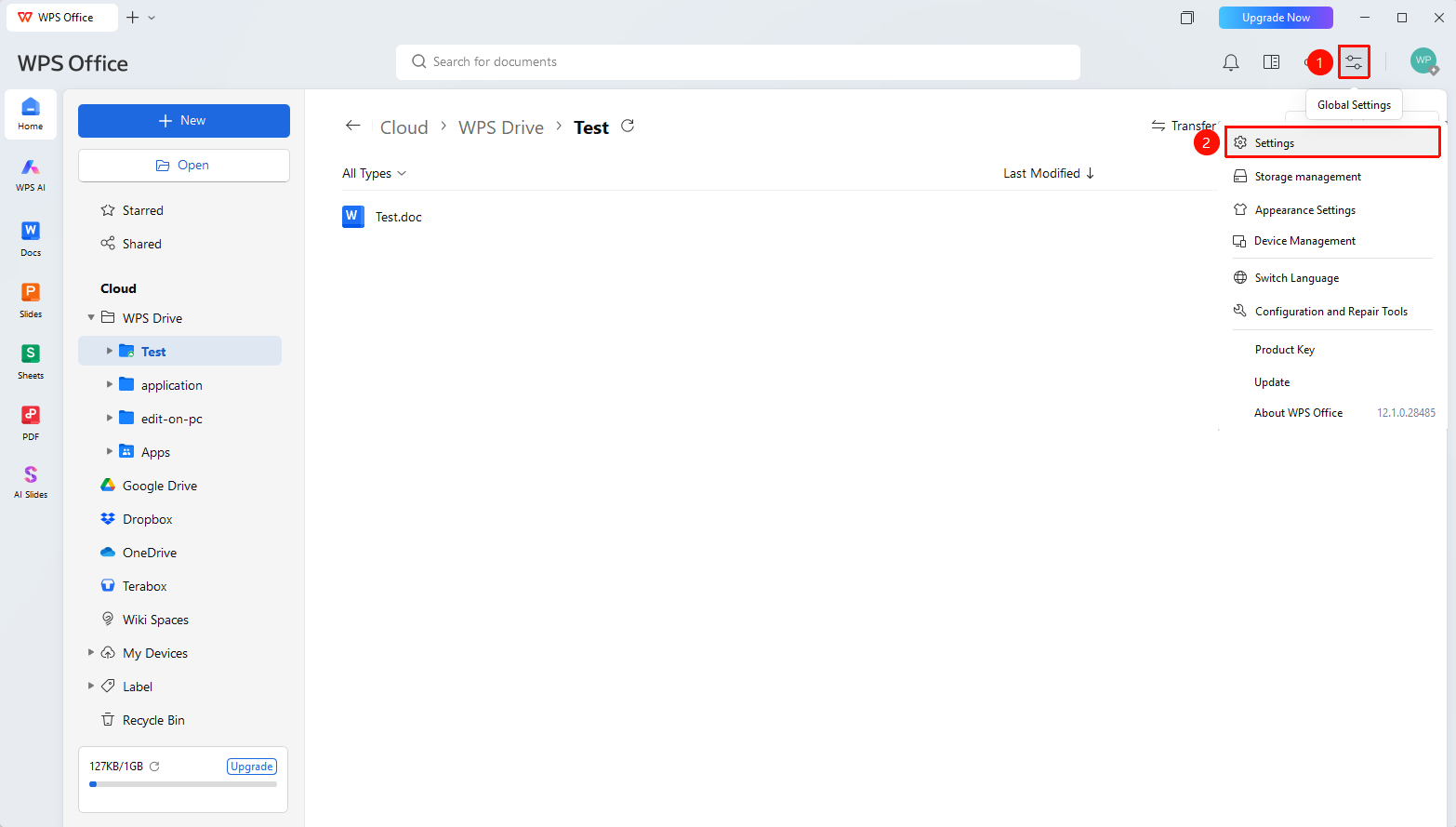Click the Global Settings icon
Viewport: 1456px width, 827px height.
pos(1354,62)
